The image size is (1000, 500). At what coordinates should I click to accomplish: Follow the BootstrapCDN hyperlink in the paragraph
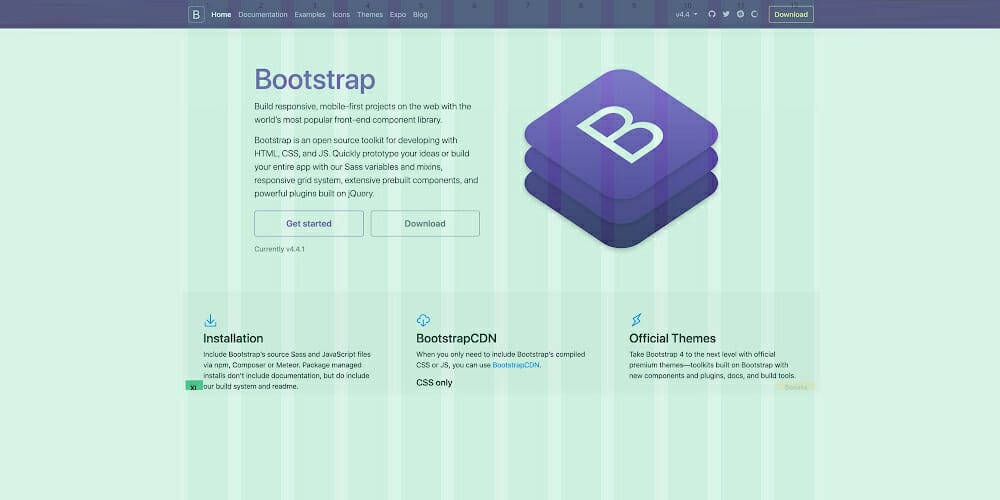(x=516, y=365)
